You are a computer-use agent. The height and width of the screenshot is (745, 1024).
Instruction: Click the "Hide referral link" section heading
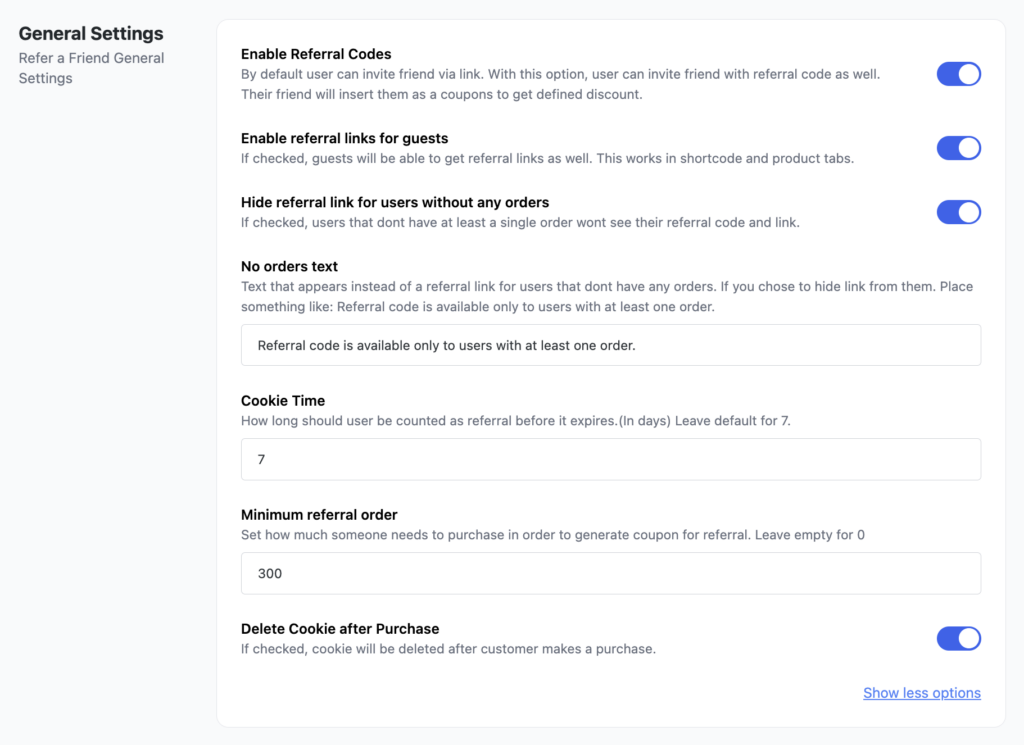394,202
